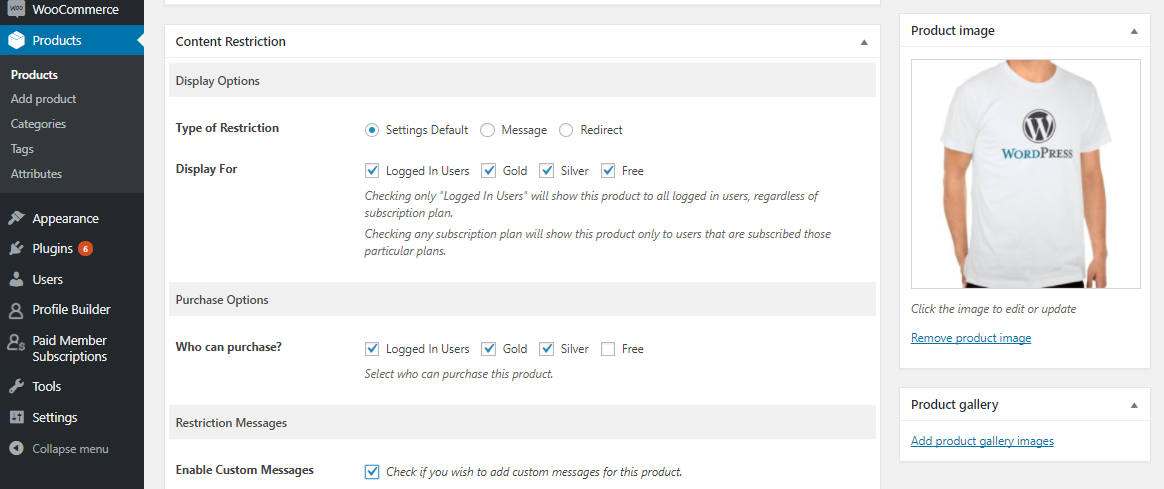
Task: Select the Message restriction type radio
Action: point(488,130)
